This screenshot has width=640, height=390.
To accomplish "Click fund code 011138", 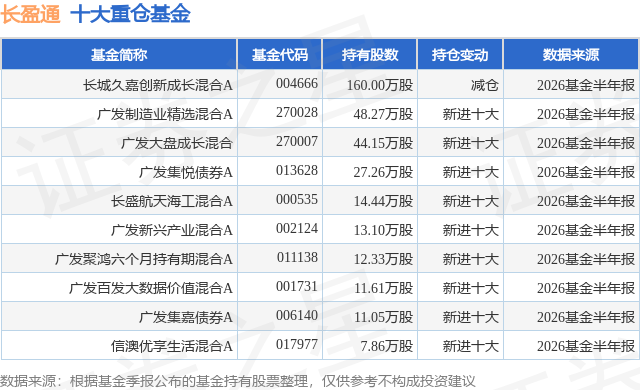I will [x=297, y=257].
